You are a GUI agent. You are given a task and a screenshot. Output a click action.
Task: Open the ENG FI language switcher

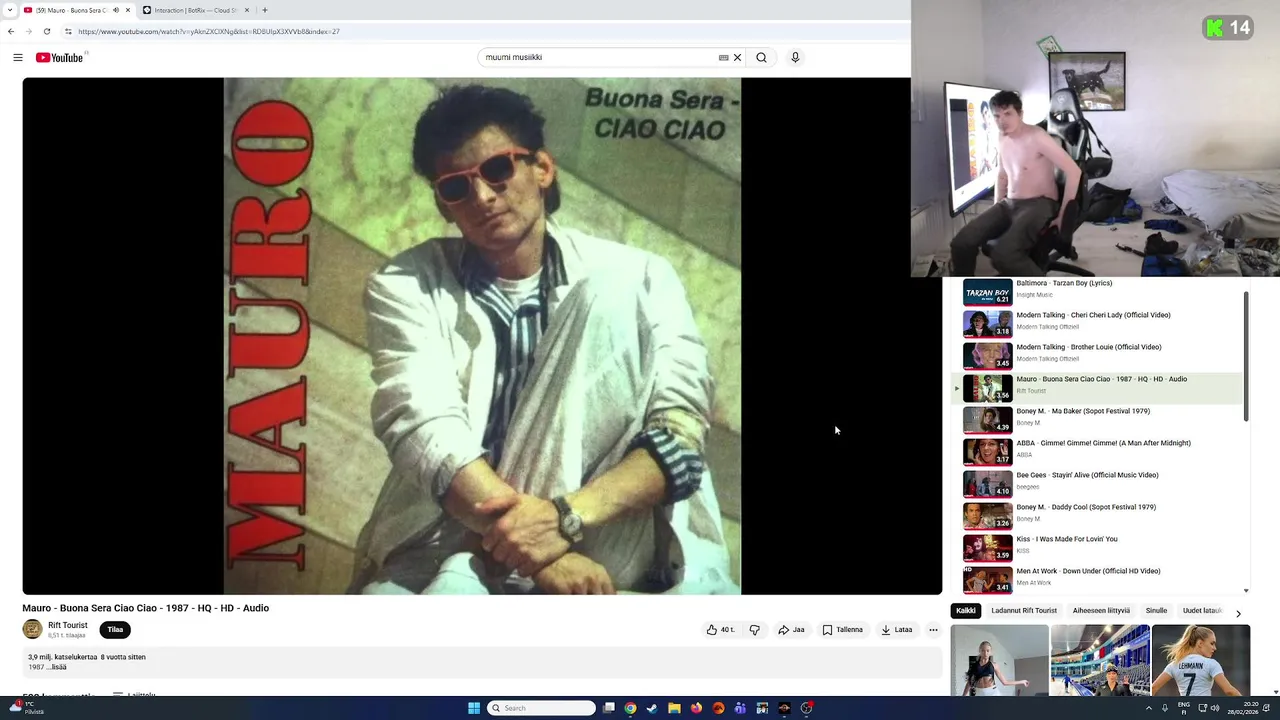click(1183, 708)
